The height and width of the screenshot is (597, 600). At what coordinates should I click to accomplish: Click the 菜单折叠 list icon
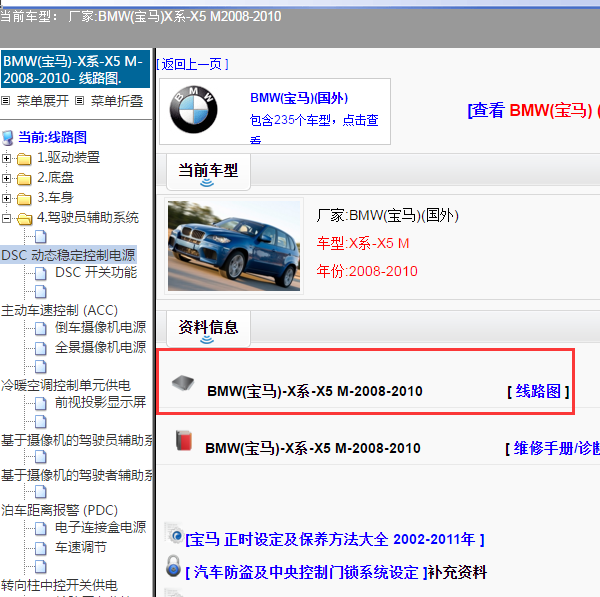(x=79, y=101)
